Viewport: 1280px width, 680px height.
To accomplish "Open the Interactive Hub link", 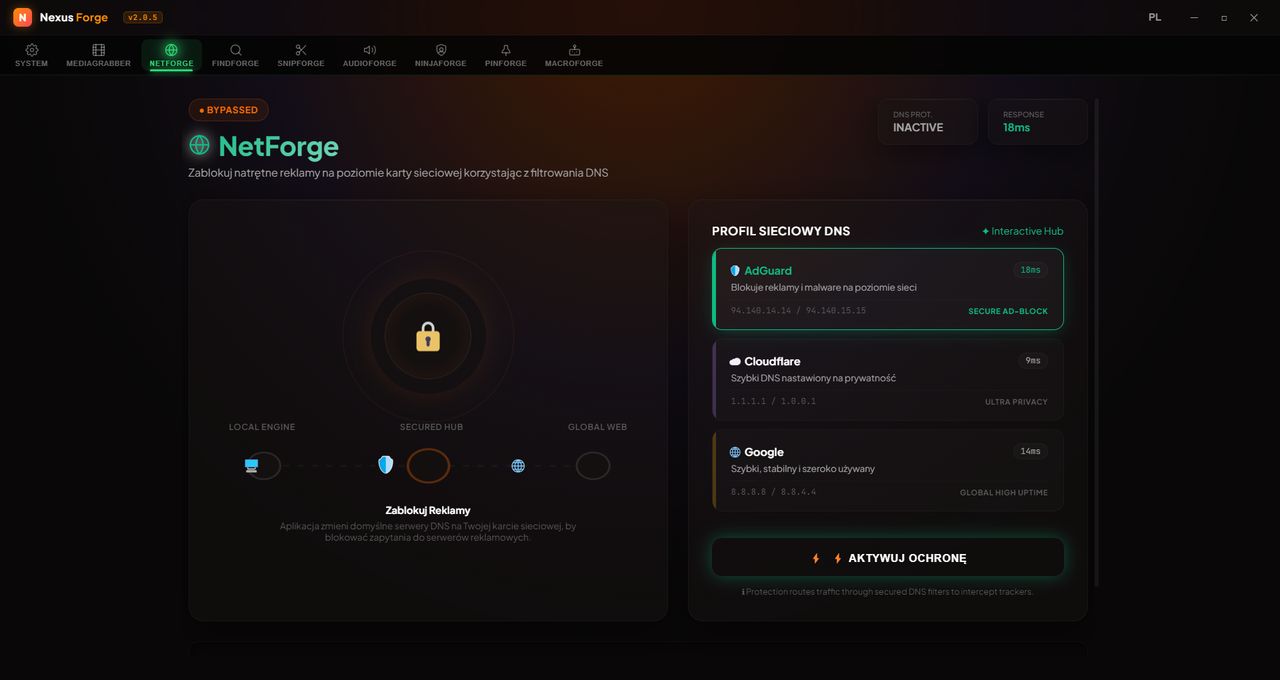I will click(x=1022, y=231).
